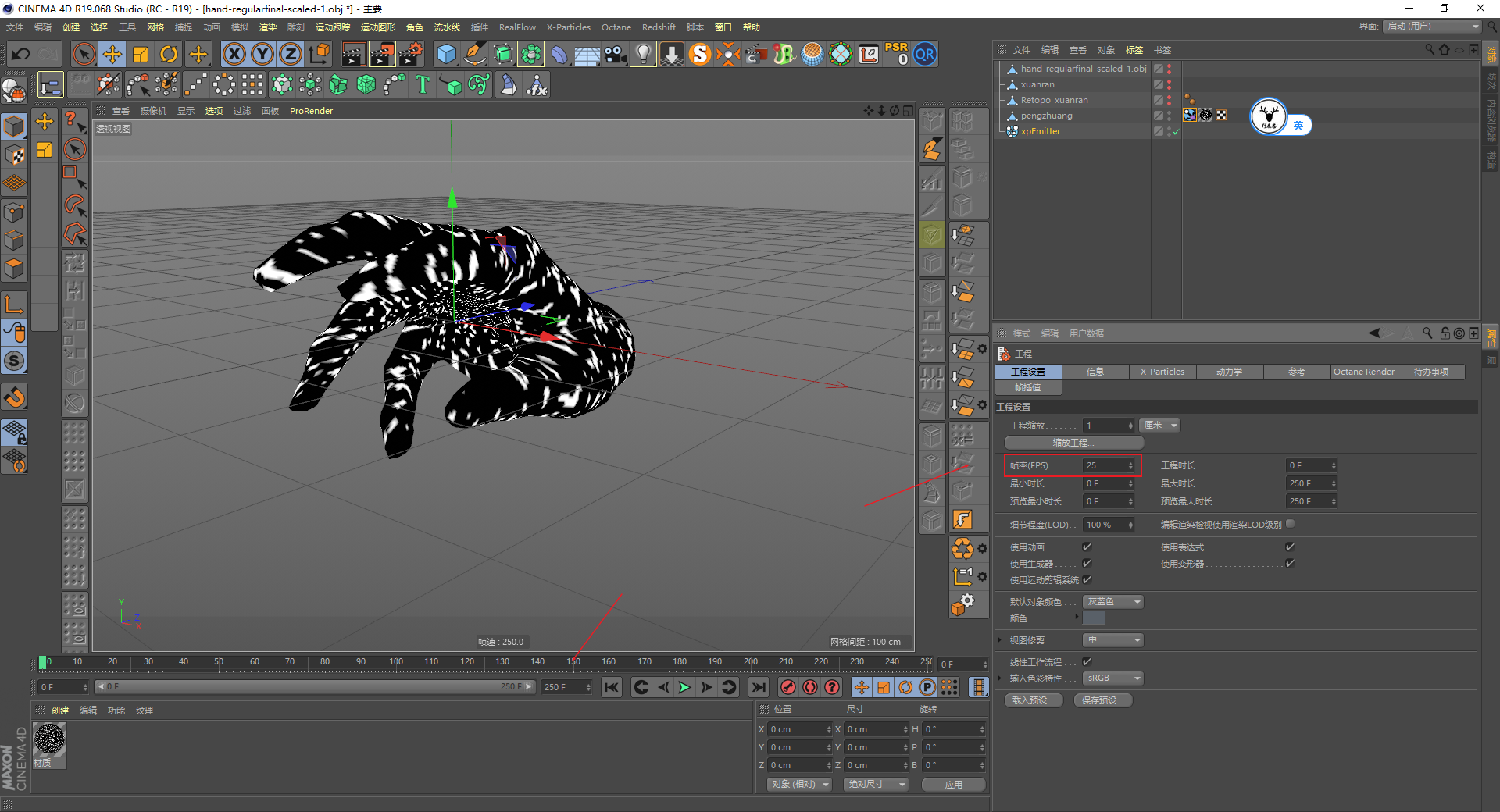
Task: Activate the Rotate tool
Action: point(169,54)
